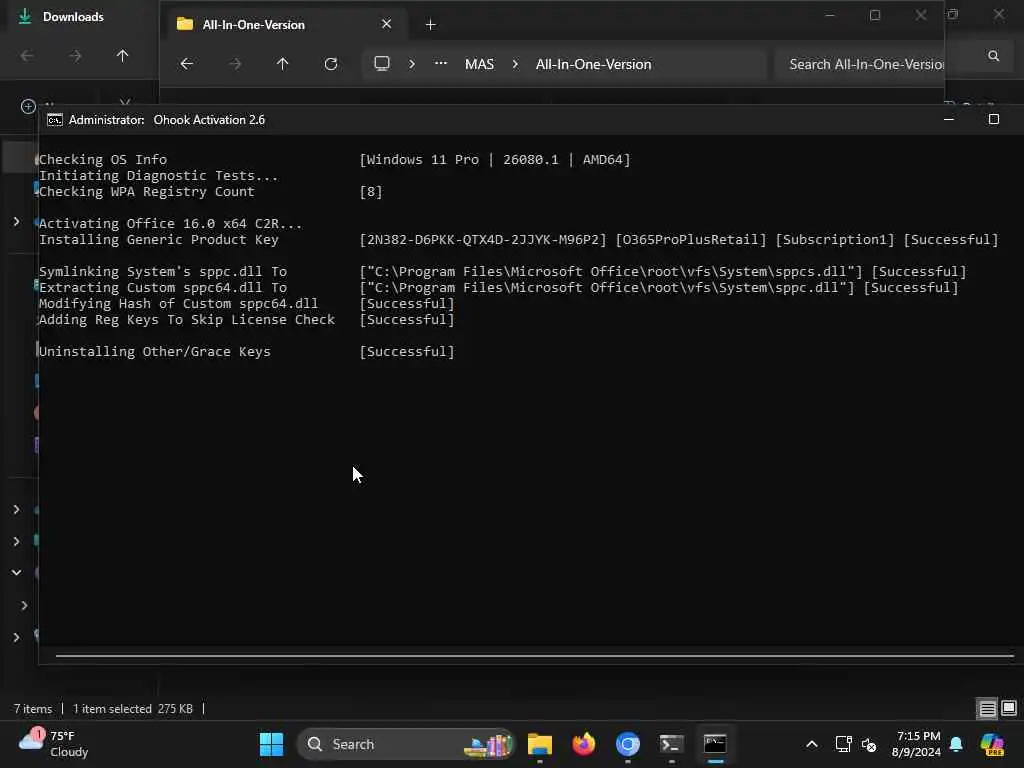Switch to the Downloads Explorer window
Viewport: 1024px width, 768px height.
coord(72,17)
